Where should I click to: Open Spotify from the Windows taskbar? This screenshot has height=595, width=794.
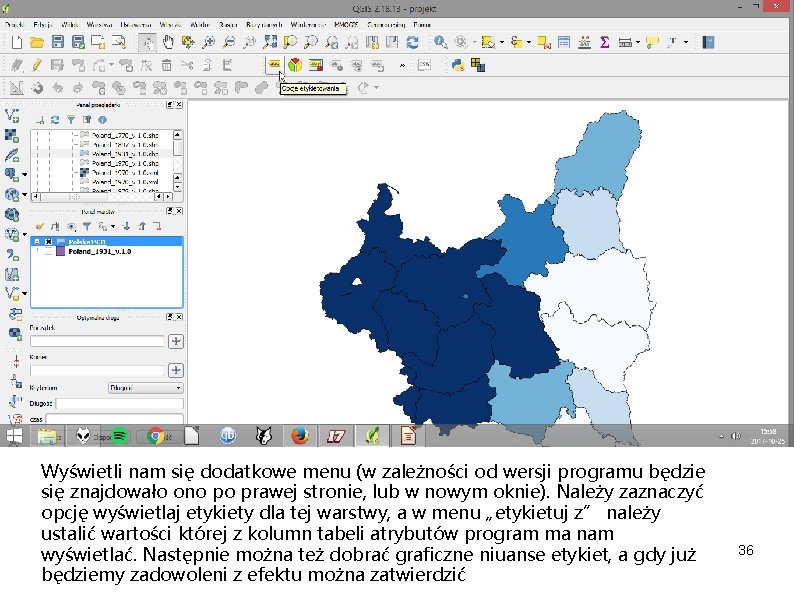pos(120,435)
